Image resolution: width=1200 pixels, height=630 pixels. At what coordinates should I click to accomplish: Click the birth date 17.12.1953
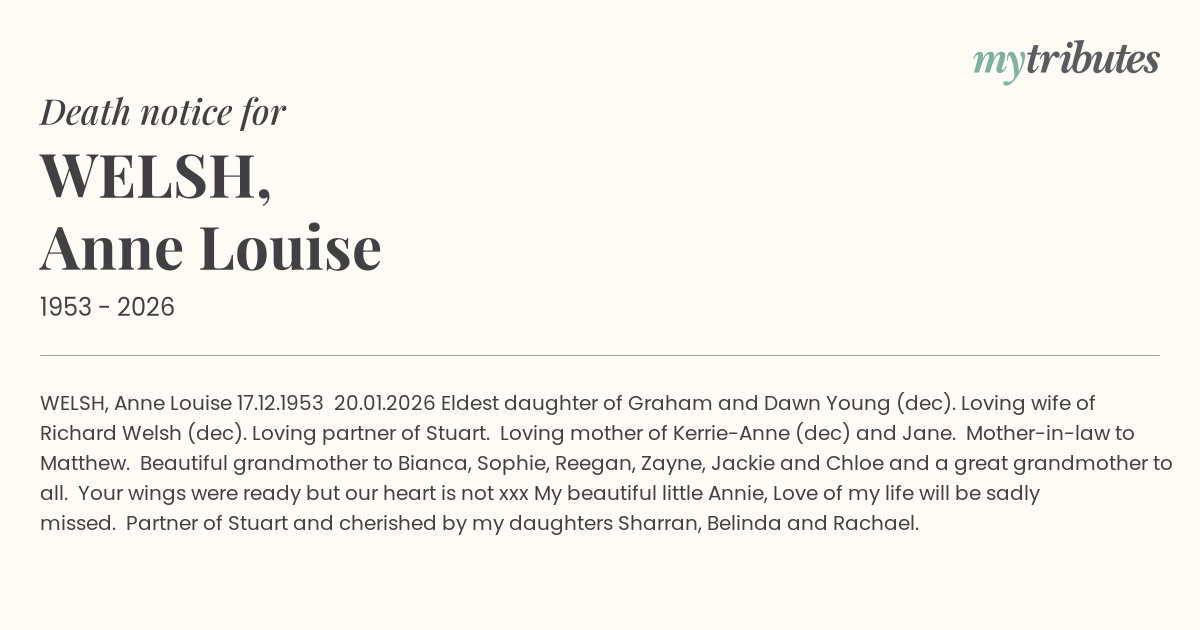coord(280,403)
